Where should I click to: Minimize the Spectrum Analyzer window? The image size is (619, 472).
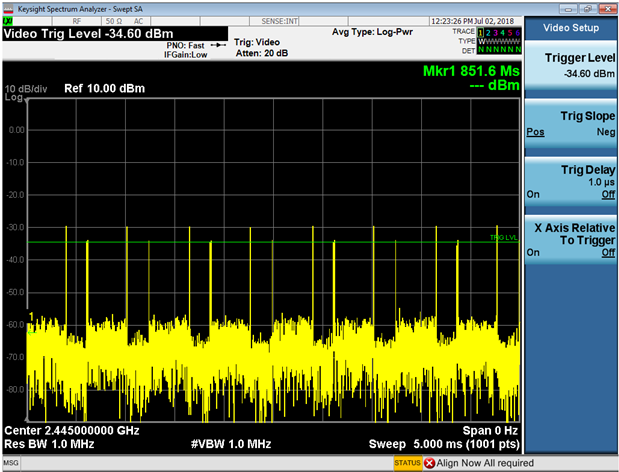click(568, 9)
